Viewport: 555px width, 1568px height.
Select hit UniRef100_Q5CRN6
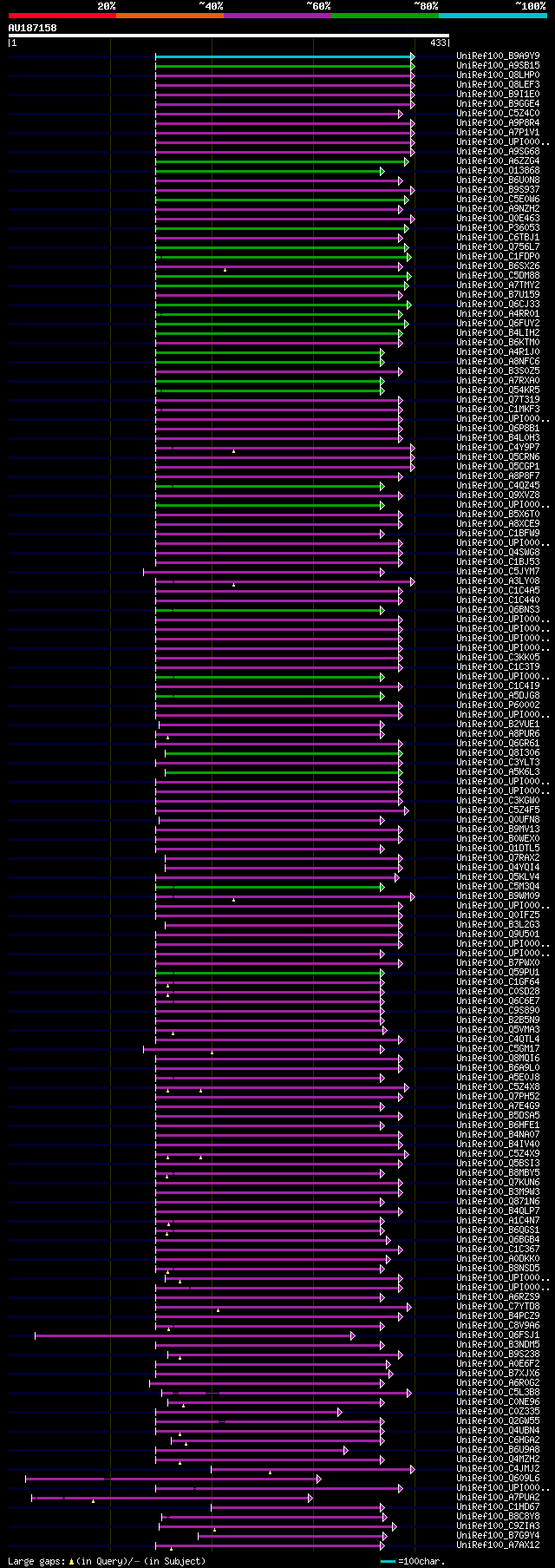click(x=498, y=457)
